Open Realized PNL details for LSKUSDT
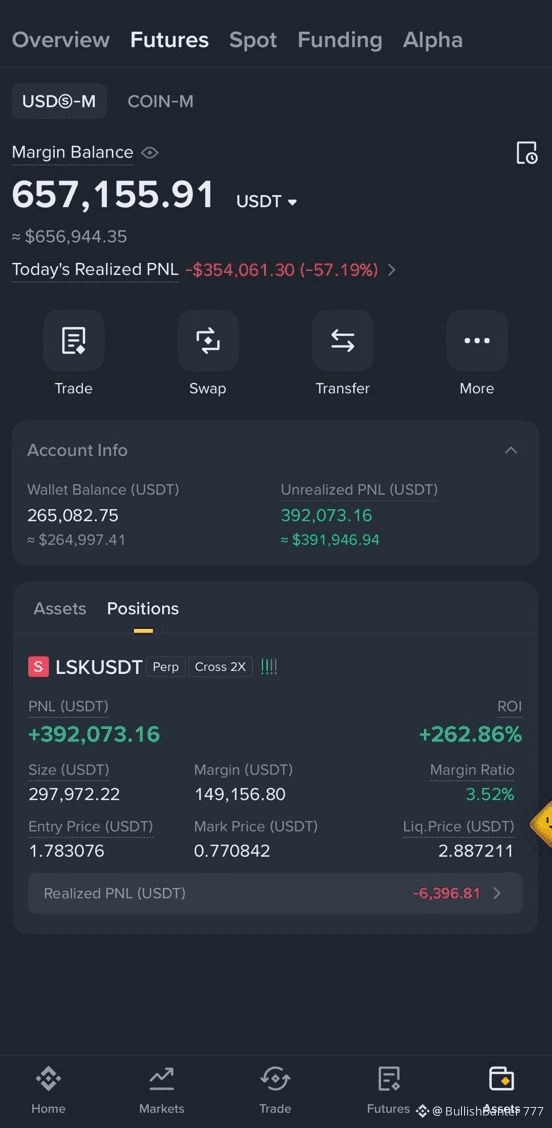This screenshot has width=552, height=1128. point(275,893)
